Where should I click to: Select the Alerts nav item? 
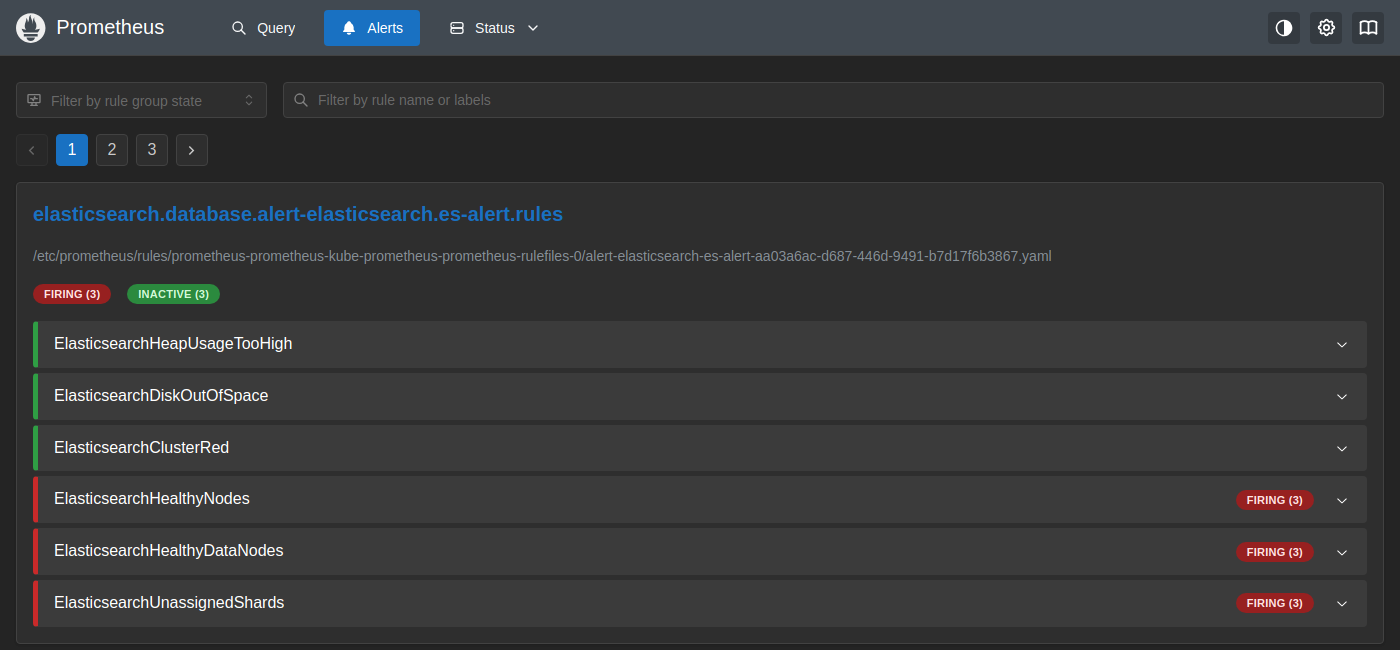point(372,28)
